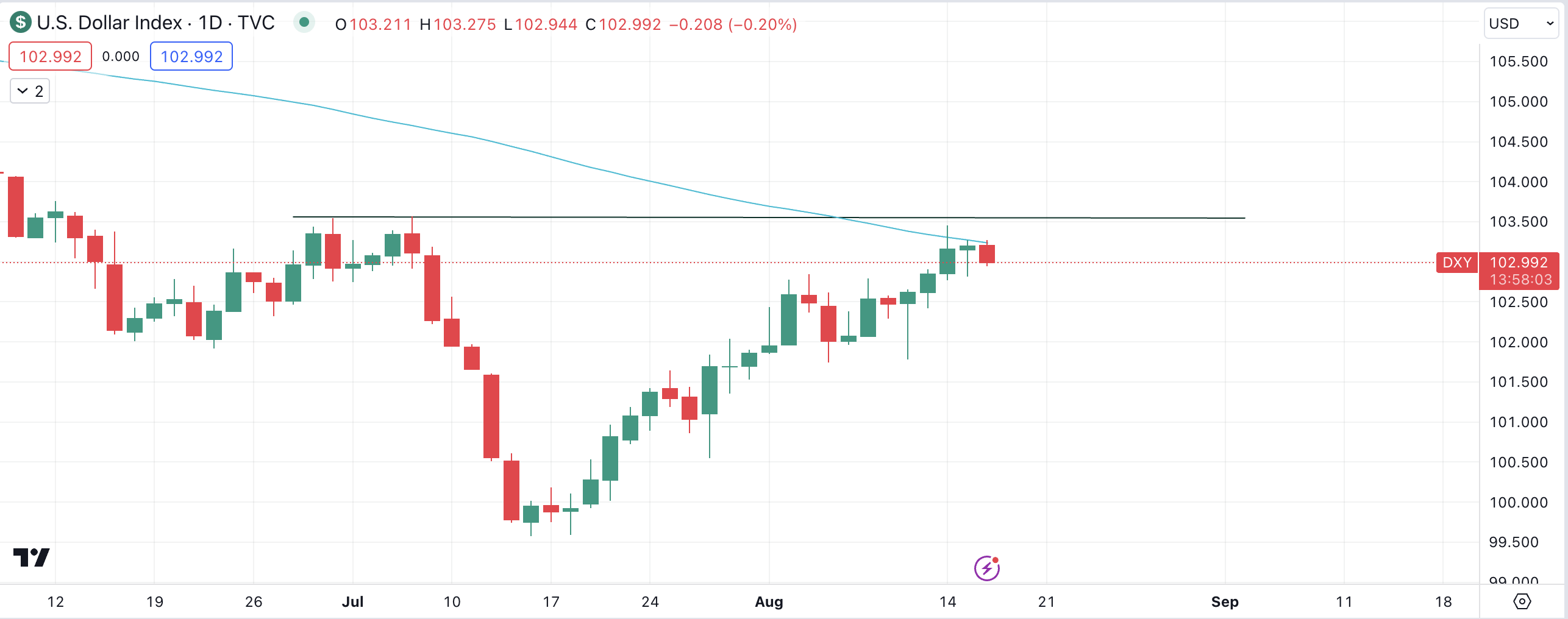
Task: Click the green market status dot
Action: 304,23
